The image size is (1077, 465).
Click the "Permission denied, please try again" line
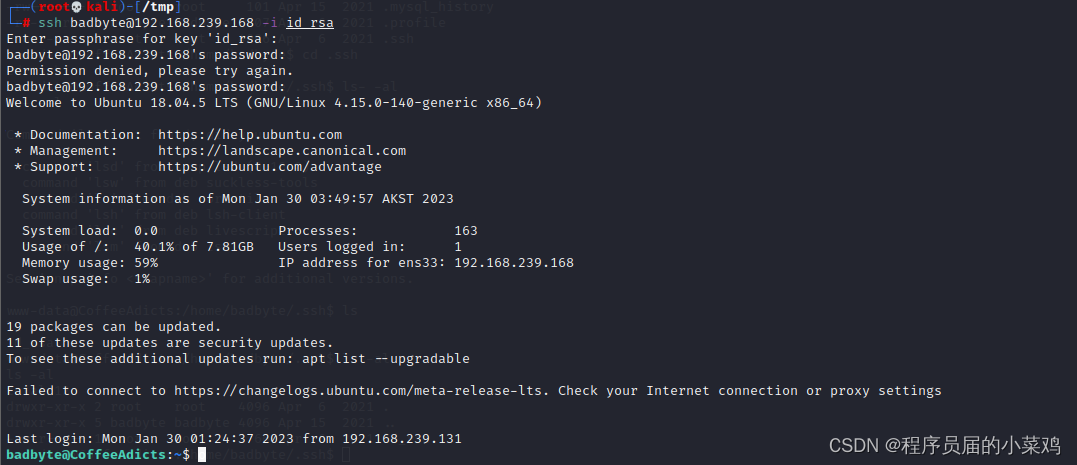pos(150,71)
